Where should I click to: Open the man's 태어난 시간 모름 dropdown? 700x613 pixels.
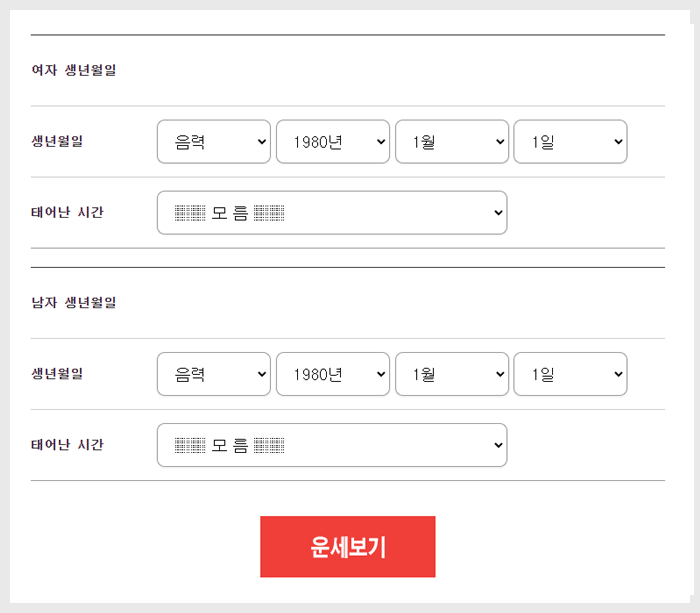[332, 445]
